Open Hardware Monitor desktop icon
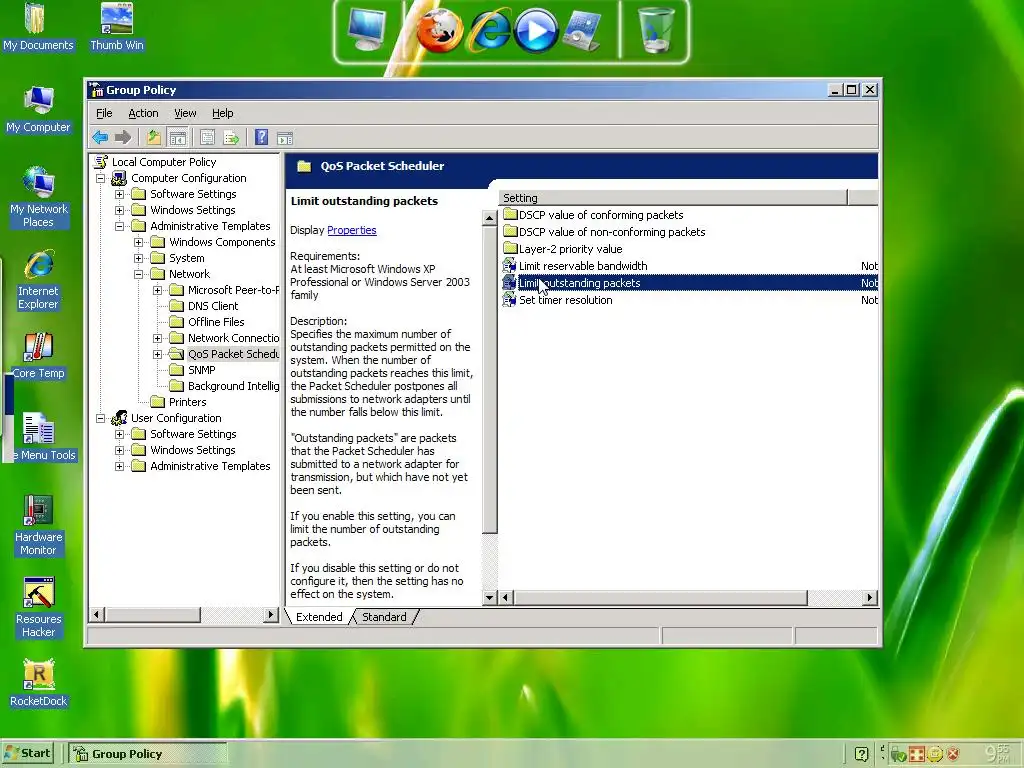This screenshot has width=1024, height=768. pos(38,526)
